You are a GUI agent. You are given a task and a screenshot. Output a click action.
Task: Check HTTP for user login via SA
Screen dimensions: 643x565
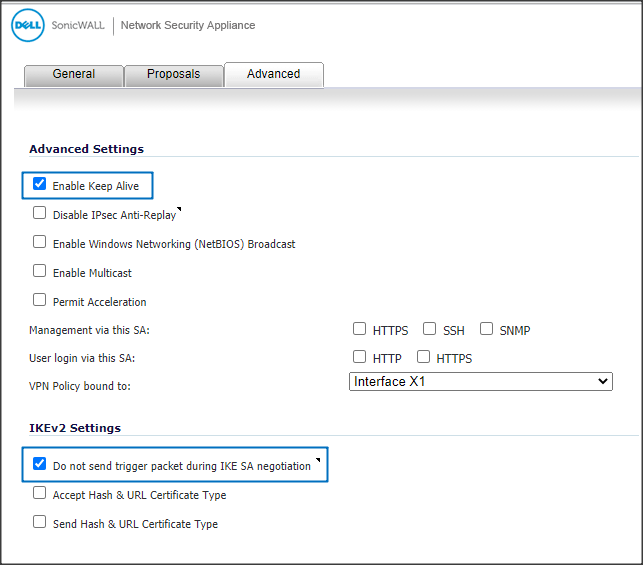(x=359, y=357)
